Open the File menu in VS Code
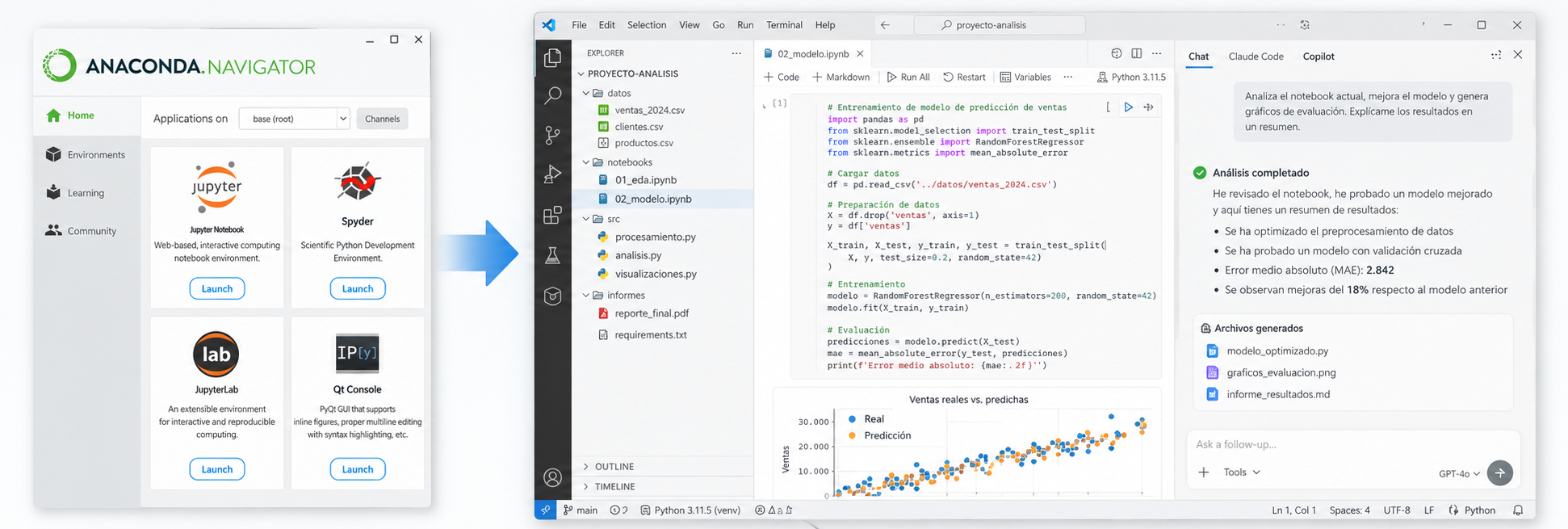This screenshot has height=529, width=1568. [x=579, y=25]
